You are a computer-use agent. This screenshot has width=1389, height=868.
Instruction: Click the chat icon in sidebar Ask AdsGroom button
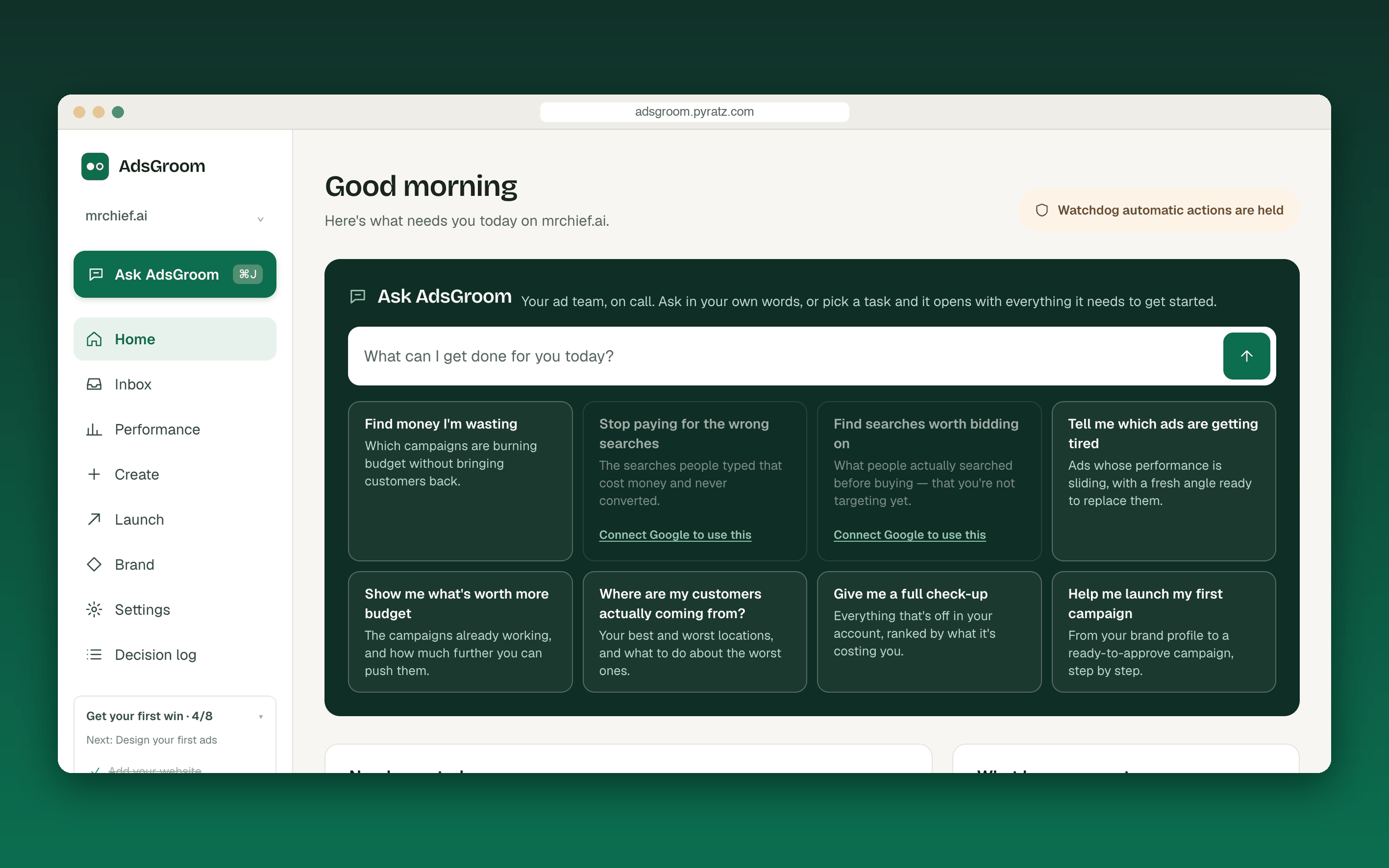pos(96,274)
